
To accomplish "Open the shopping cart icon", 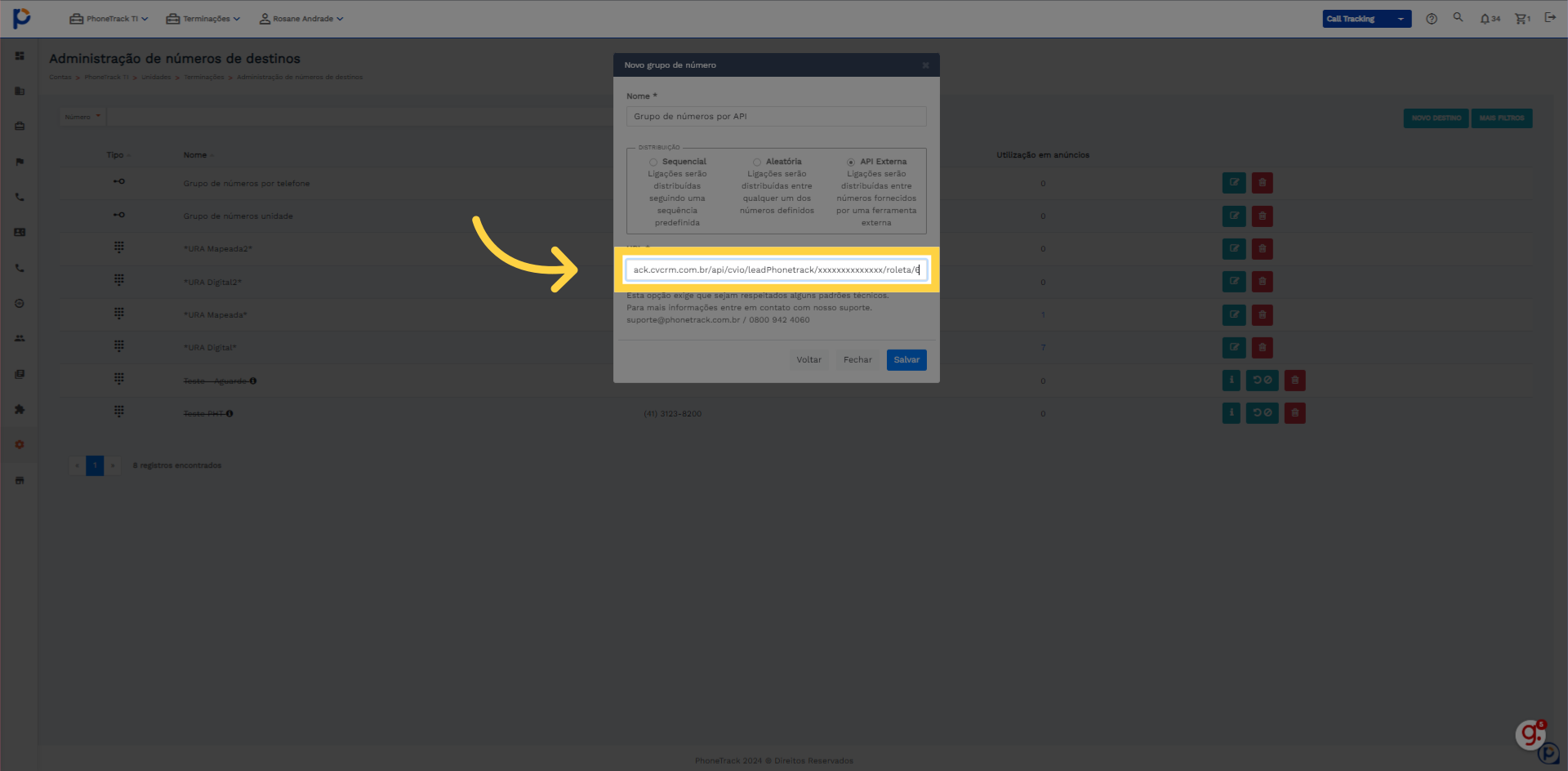I will (x=1522, y=19).
